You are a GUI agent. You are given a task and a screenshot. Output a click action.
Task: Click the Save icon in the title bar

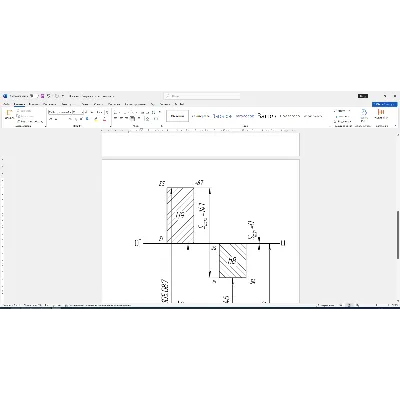tap(42, 96)
